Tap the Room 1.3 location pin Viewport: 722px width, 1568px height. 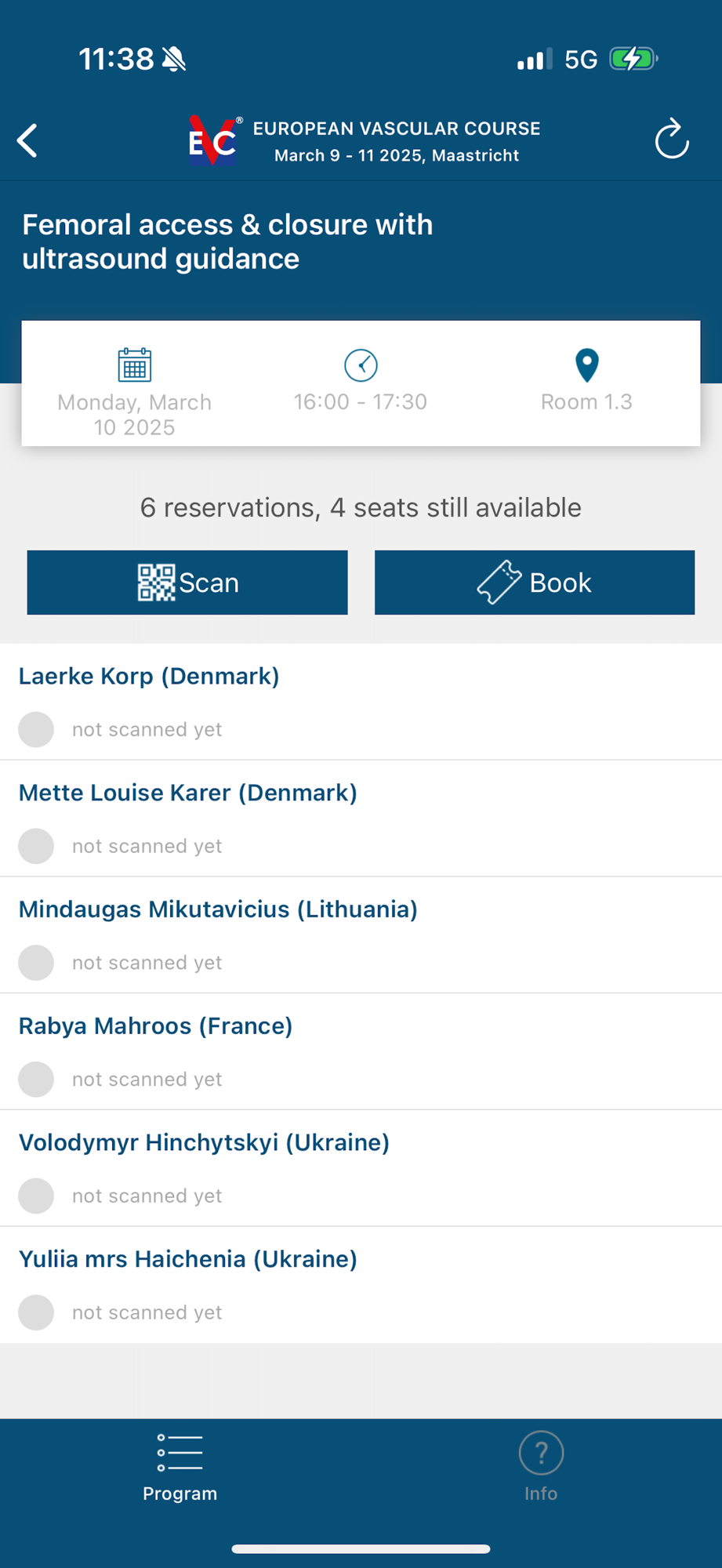tap(586, 365)
